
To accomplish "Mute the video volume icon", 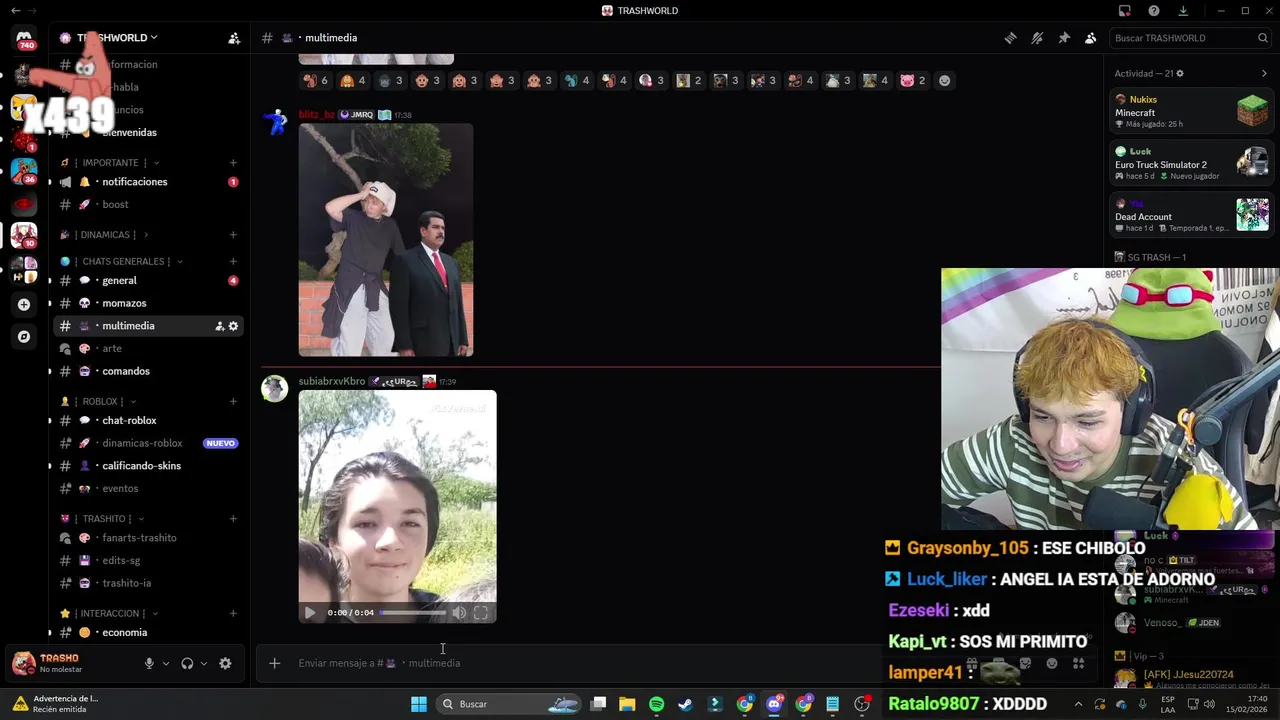I will pos(459,613).
